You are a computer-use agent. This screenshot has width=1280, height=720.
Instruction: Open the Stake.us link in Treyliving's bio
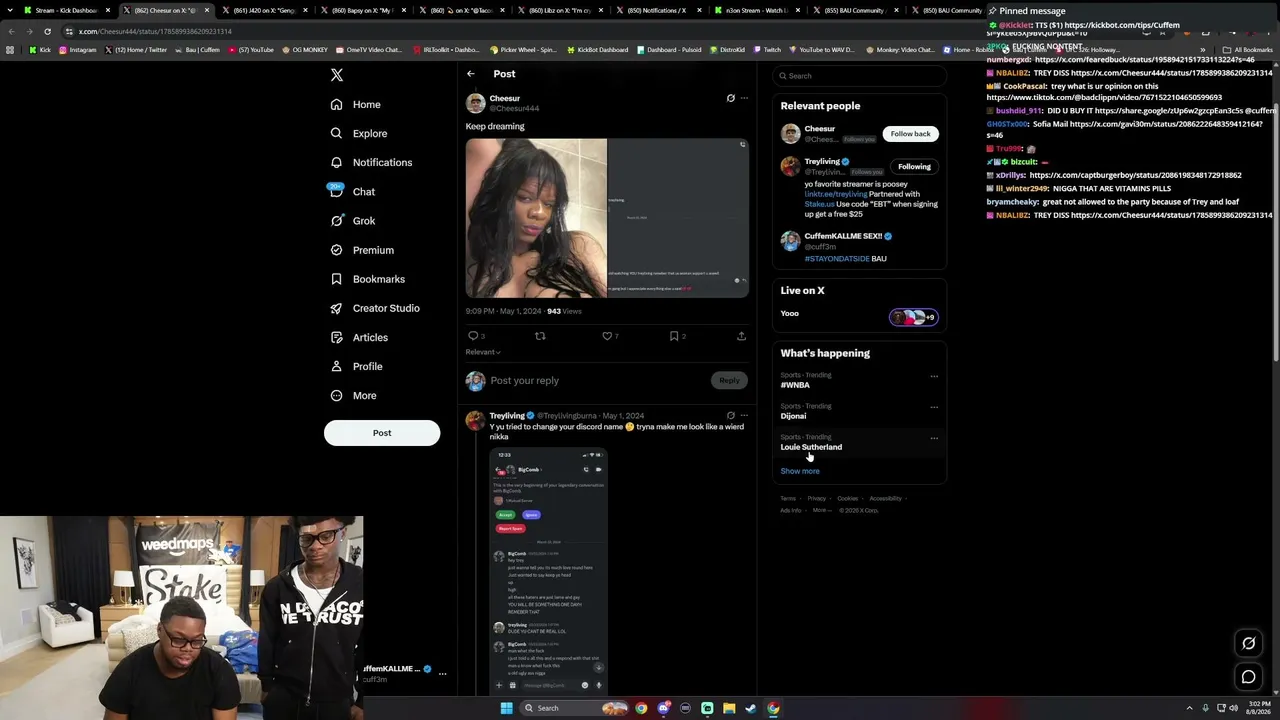tap(819, 204)
